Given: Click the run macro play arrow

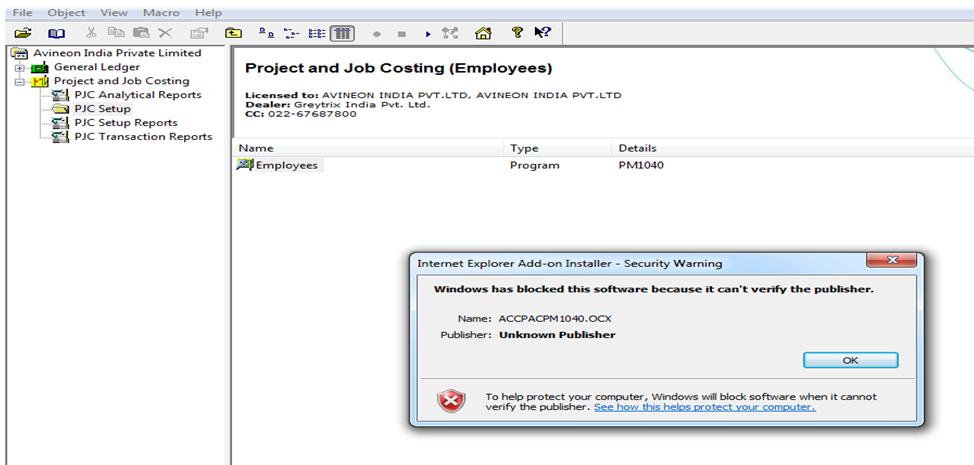Looking at the screenshot, I should pyautogui.click(x=428, y=34).
